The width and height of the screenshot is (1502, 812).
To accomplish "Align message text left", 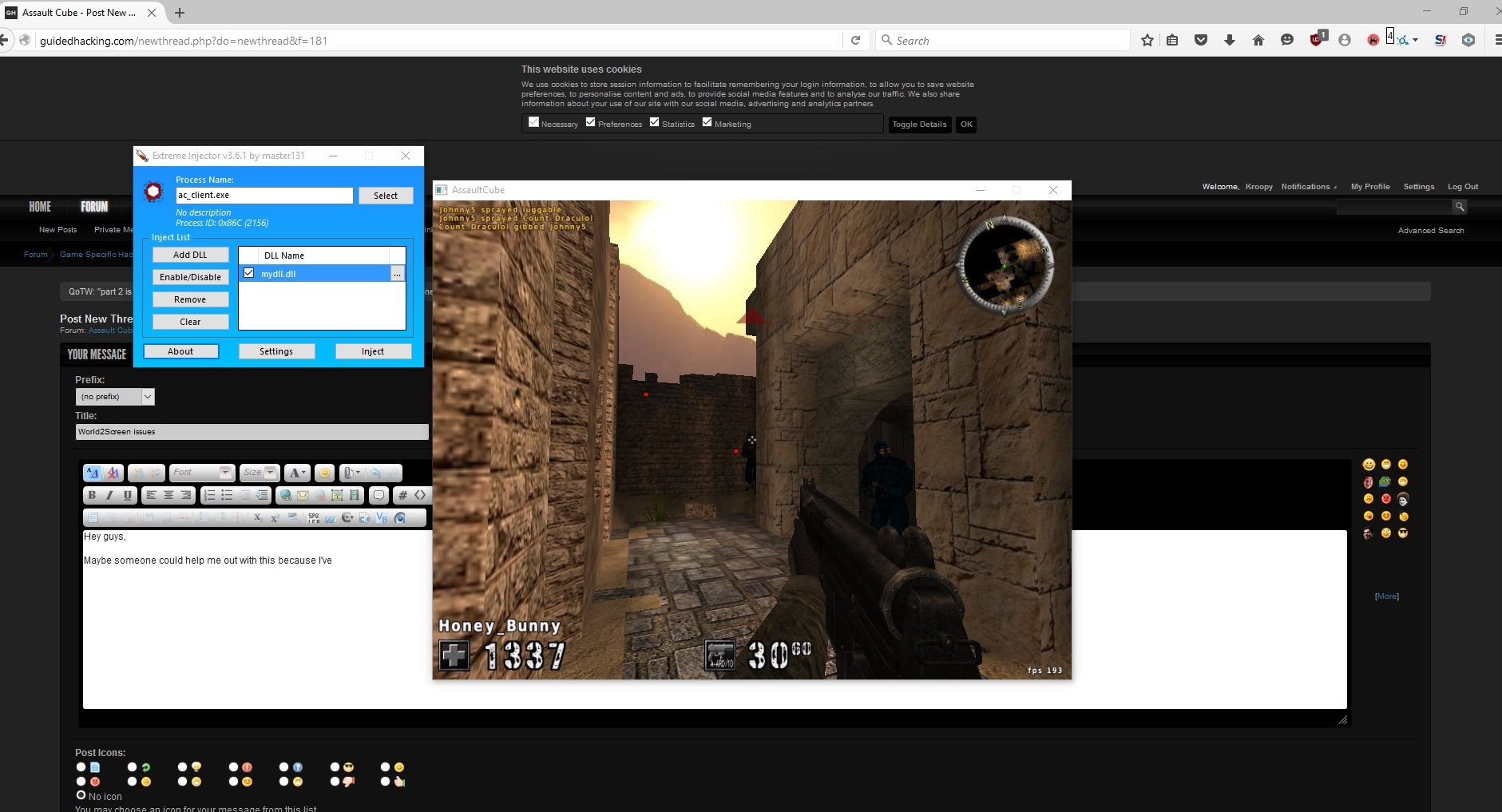I will [x=151, y=495].
